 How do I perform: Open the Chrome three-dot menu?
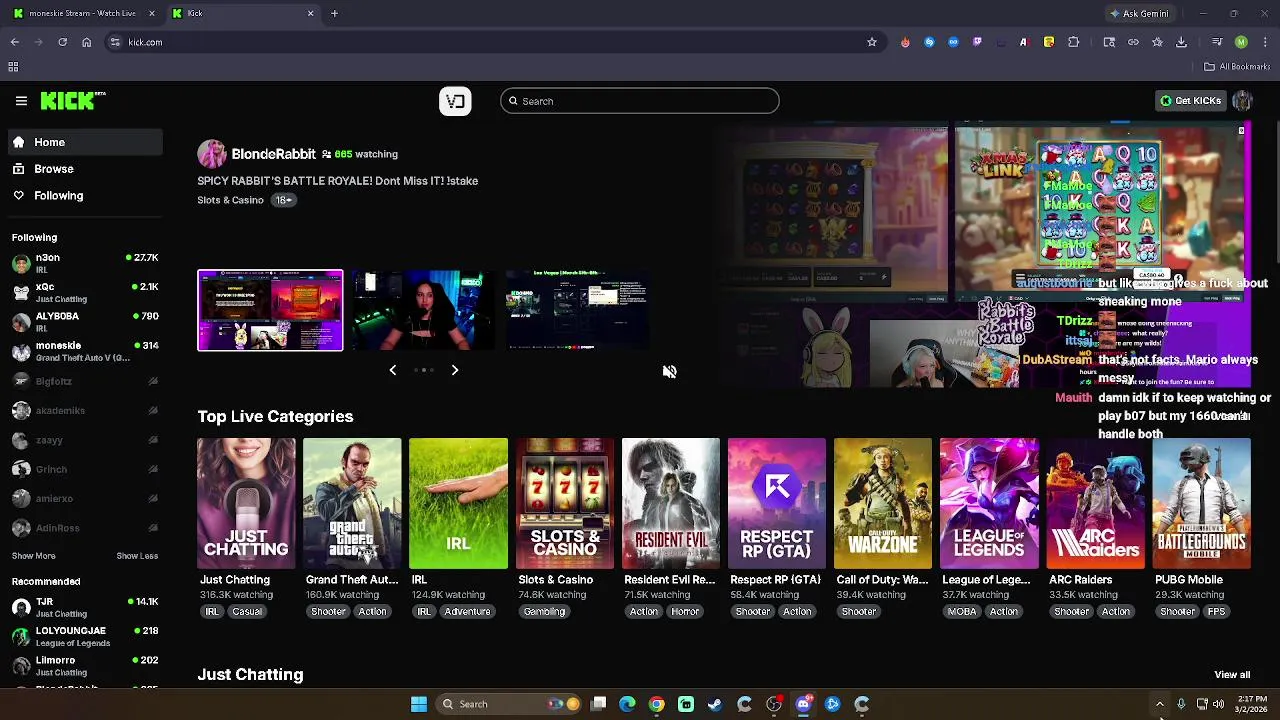click(x=1263, y=42)
